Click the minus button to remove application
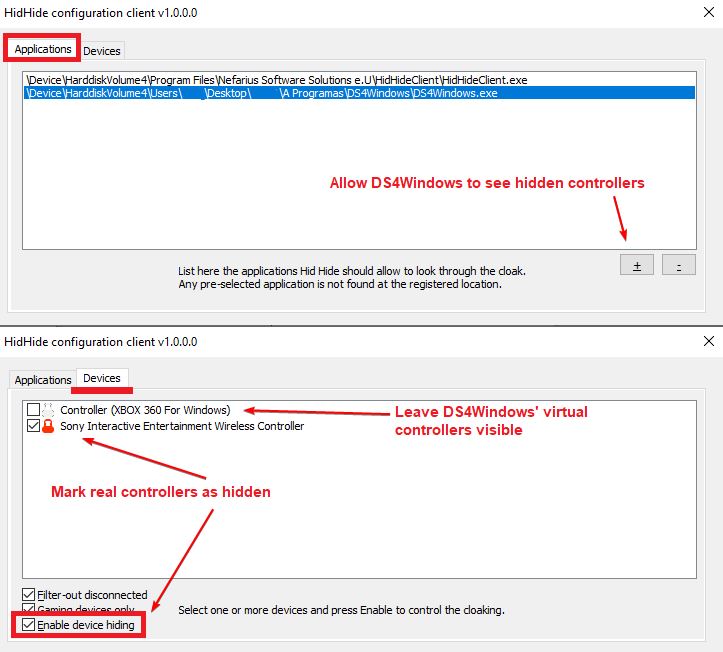723x652 pixels. pos(679,265)
